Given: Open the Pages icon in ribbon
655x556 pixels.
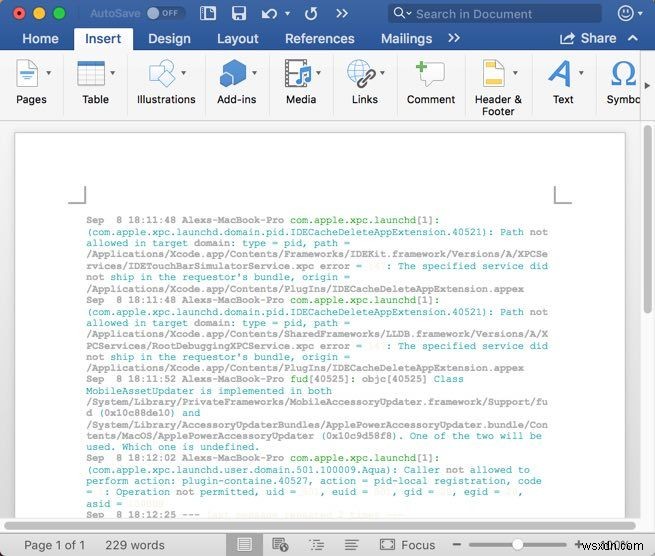Looking at the screenshot, I should [27, 73].
